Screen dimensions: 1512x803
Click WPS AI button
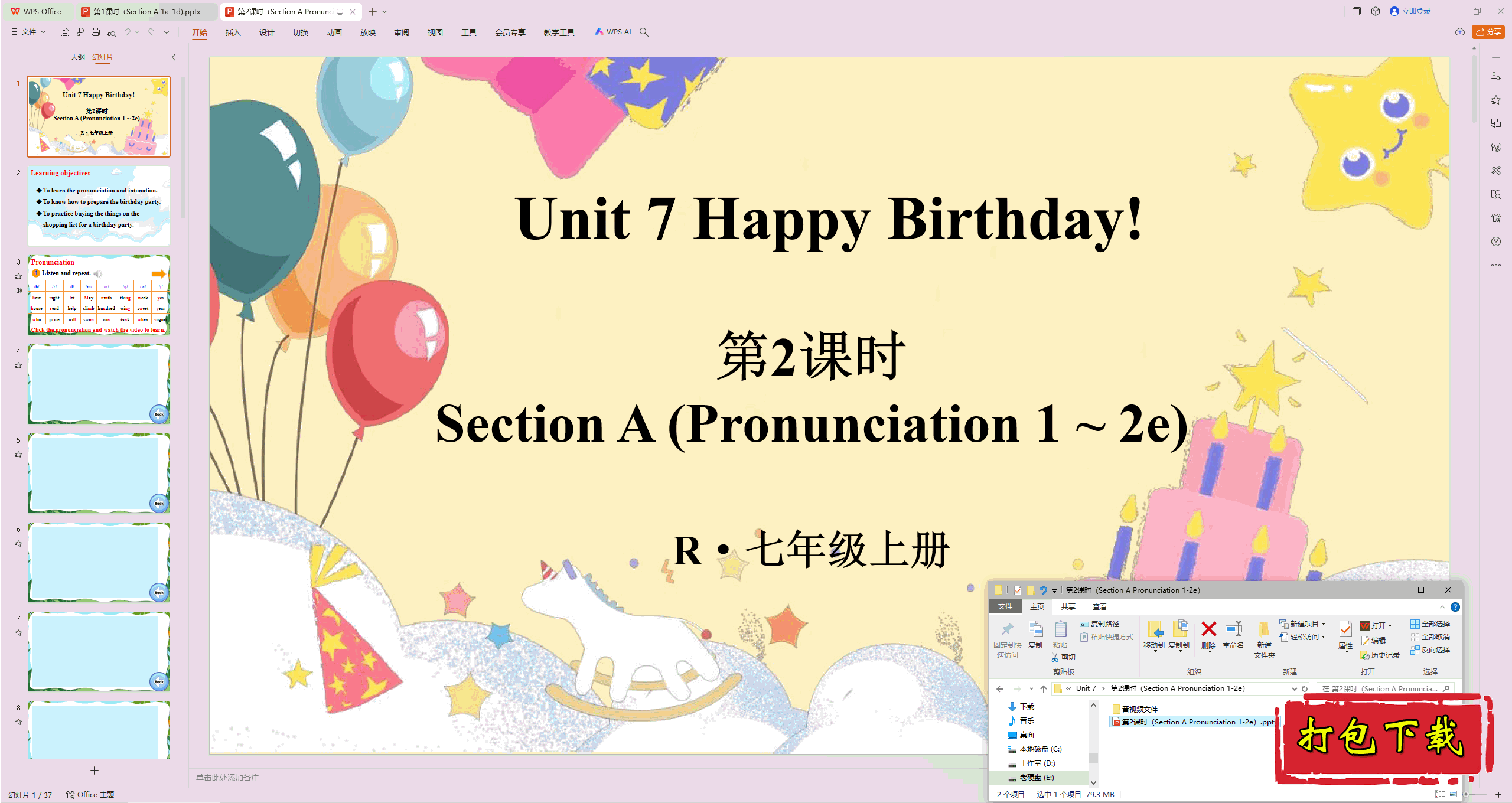click(614, 32)
